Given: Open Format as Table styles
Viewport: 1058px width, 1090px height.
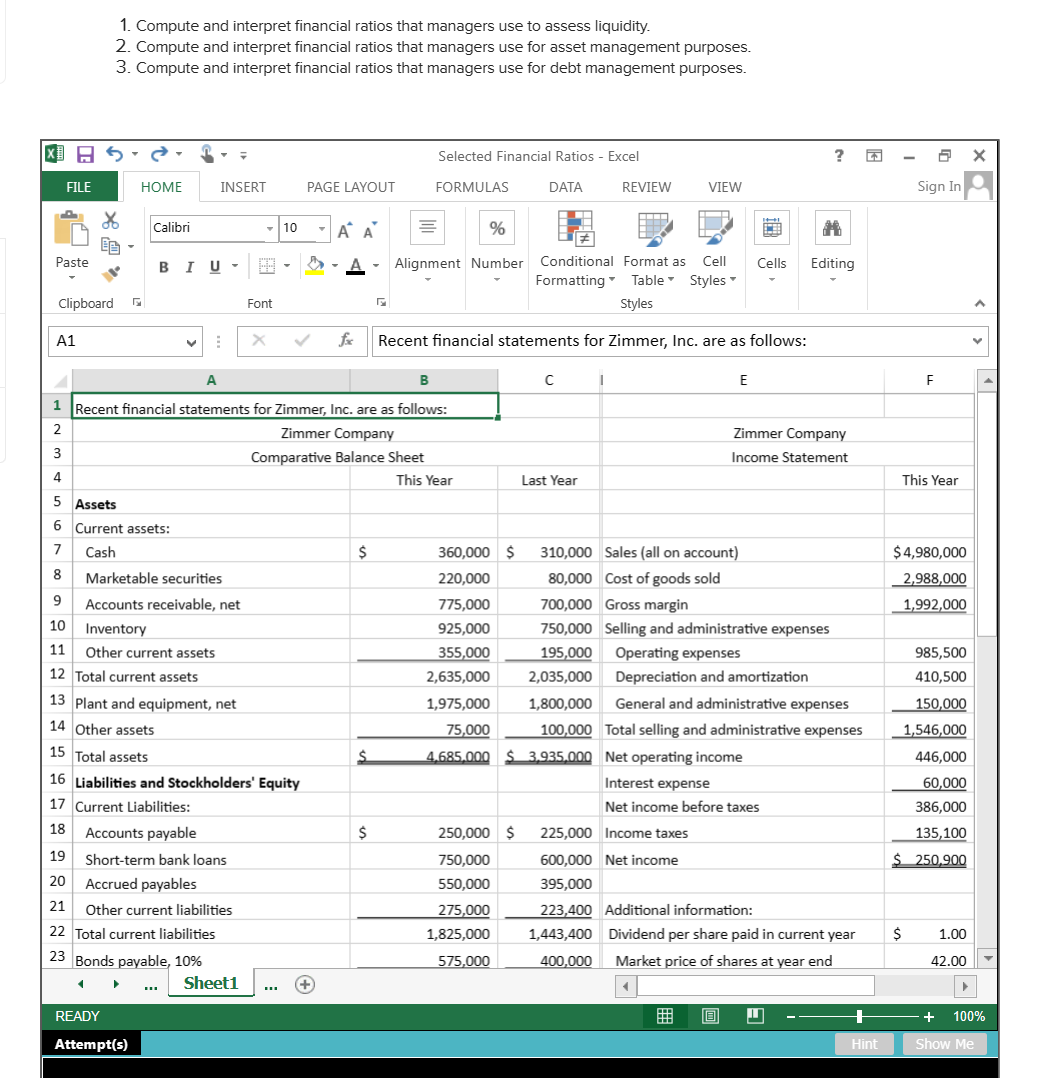Looking at the screenshot, I should coord(653,228).
